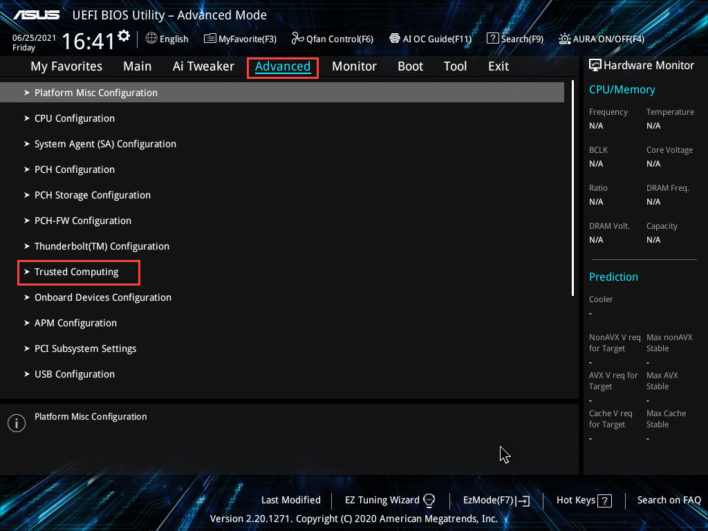Open AI OC Guide(F11)
708x531 pixels.
coord(430,39)
